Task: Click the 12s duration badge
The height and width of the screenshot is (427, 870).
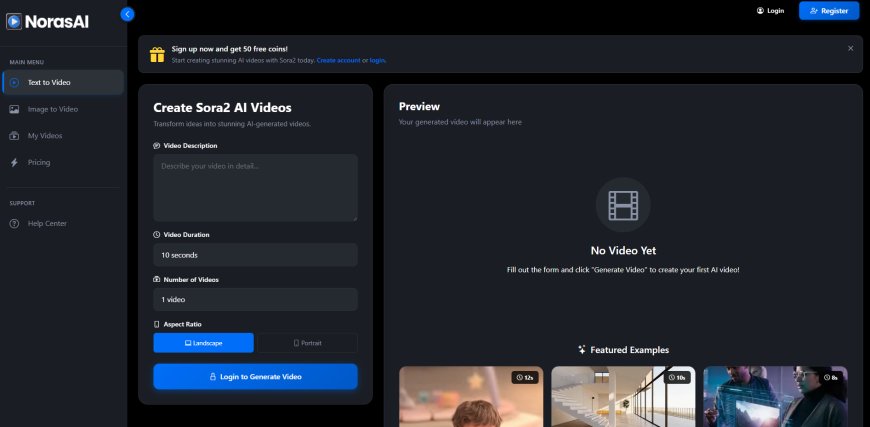Action: pyautogui.click(x=524, y=378)
